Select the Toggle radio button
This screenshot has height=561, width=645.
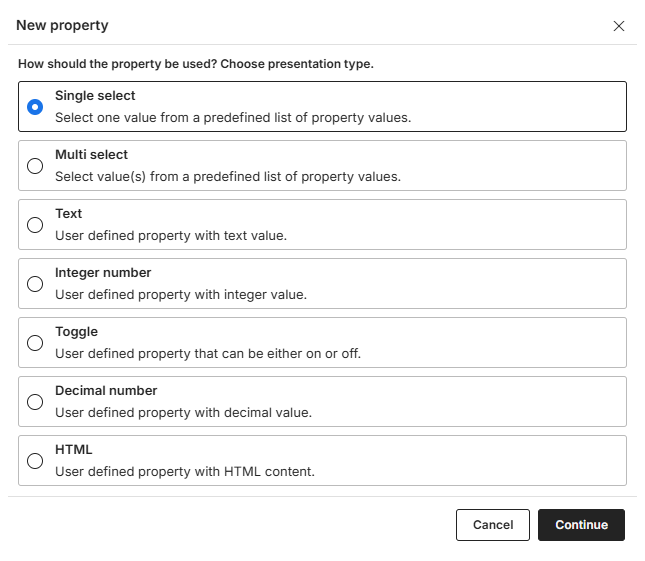35,343
